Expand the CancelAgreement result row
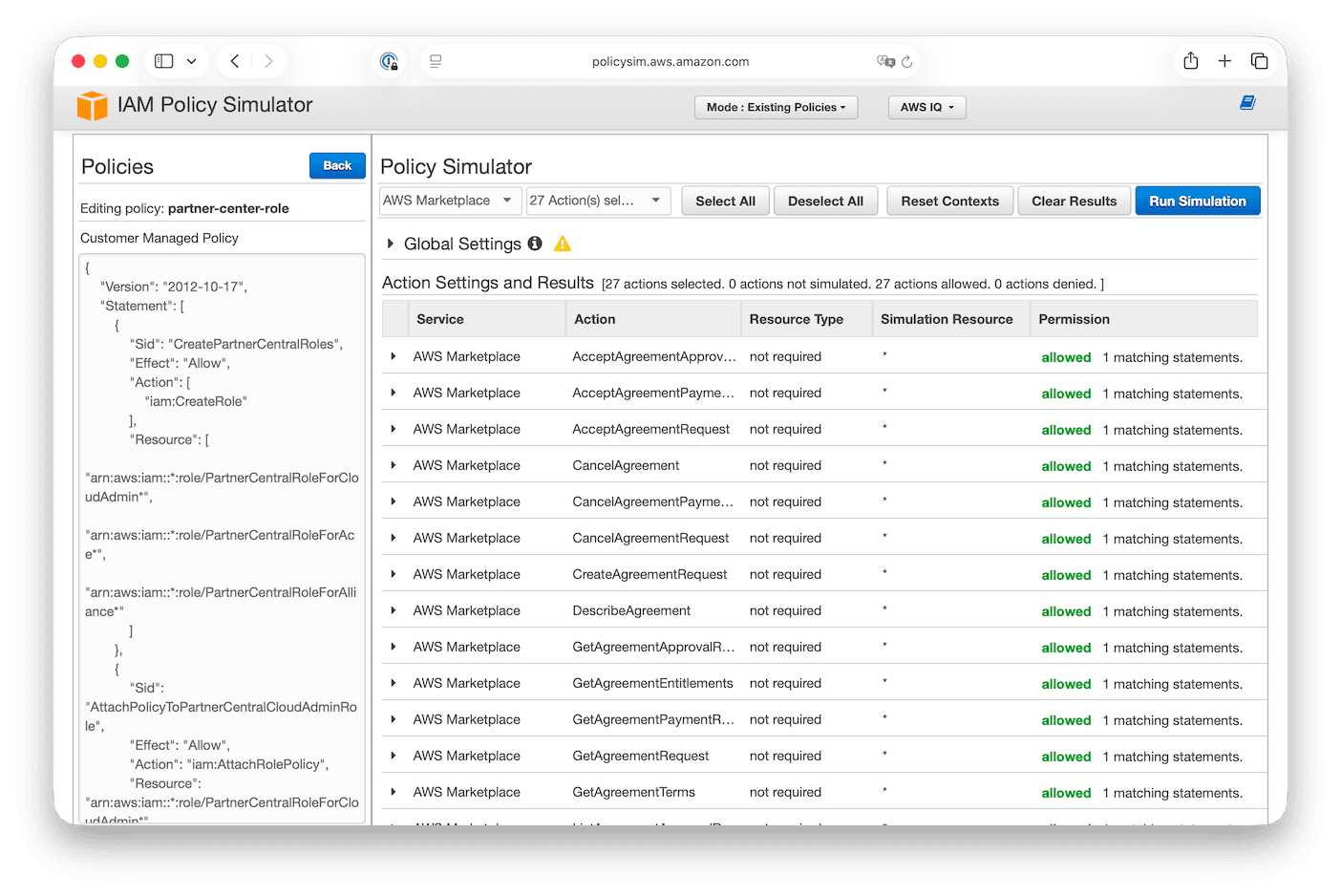 (394, 465)
